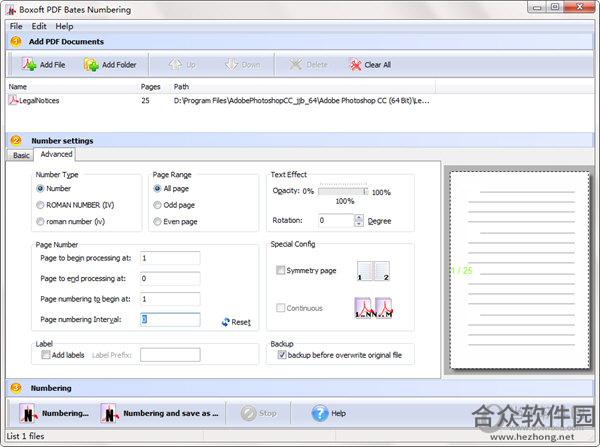Viewport: 600px width, 447px height.
Task: Open the File menu
Action: [16, 26]
